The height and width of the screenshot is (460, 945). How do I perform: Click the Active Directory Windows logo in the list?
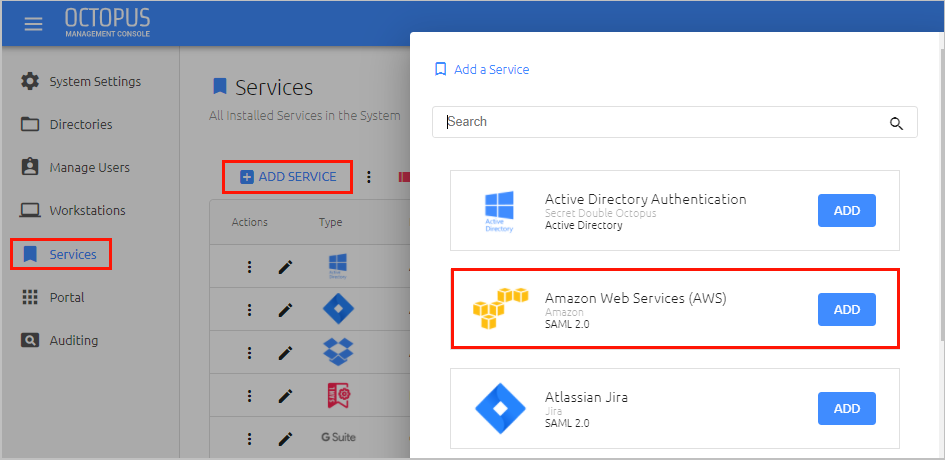click(499, 211)
